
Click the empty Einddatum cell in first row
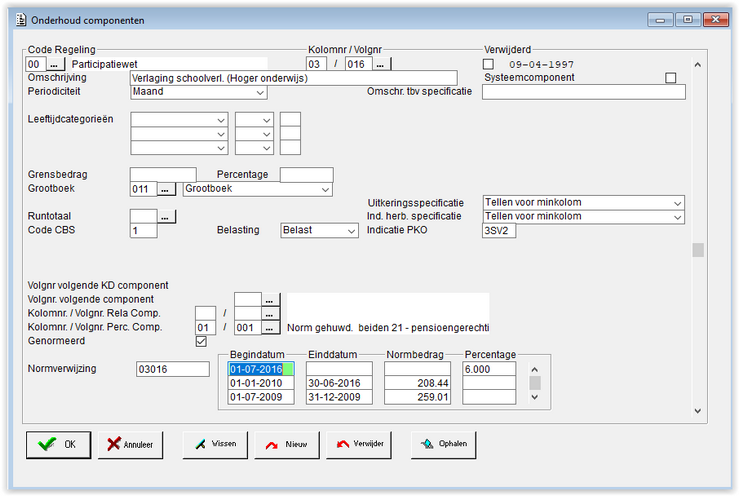[x=339, y=369]
